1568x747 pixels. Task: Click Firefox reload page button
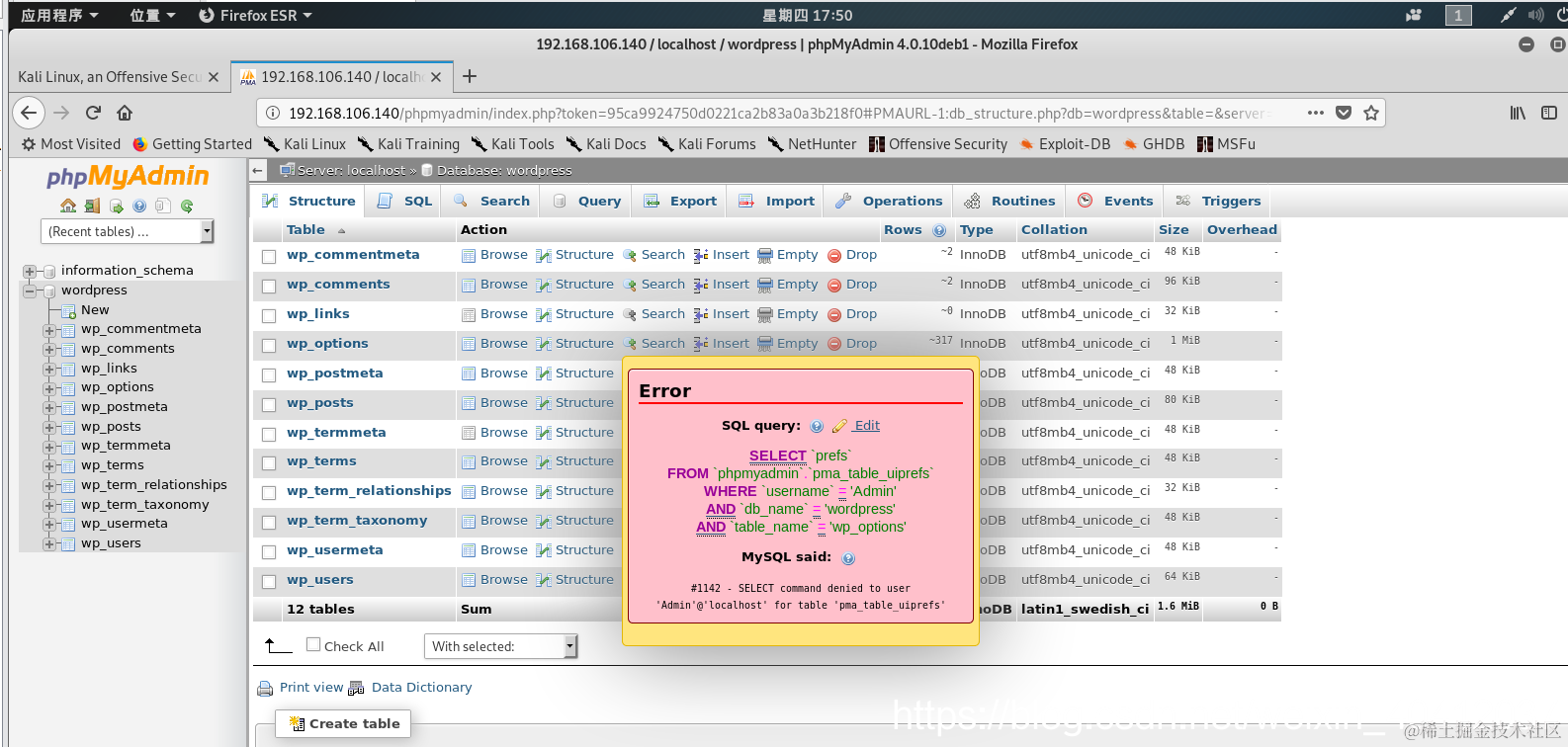(x=93, y=113)
